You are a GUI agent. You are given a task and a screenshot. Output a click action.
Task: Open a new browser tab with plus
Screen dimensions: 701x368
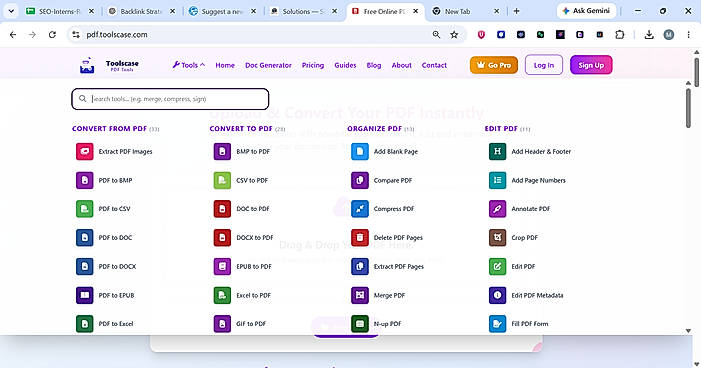click(516, 11)
